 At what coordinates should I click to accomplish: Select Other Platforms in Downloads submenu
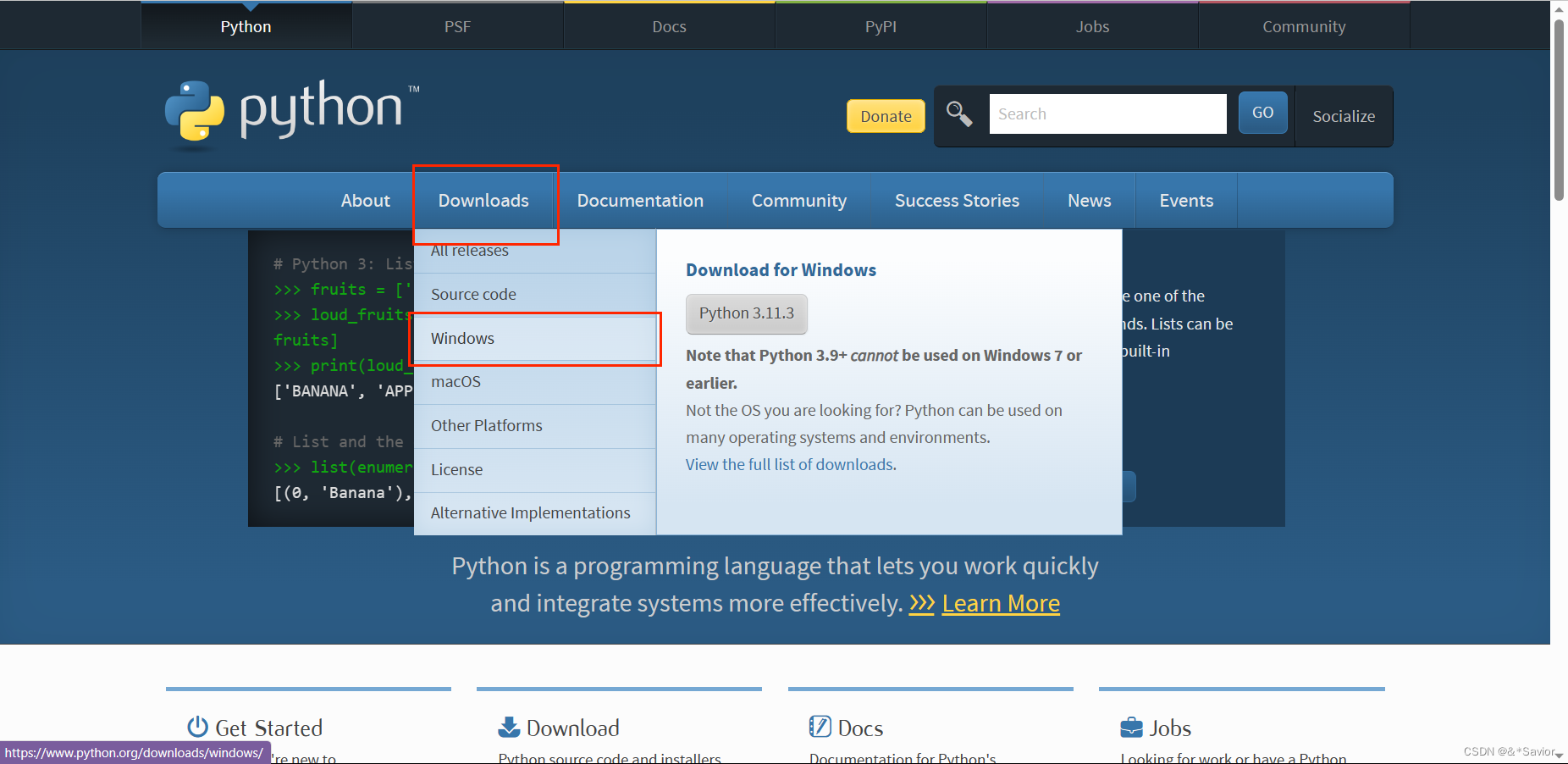point(535,426)
